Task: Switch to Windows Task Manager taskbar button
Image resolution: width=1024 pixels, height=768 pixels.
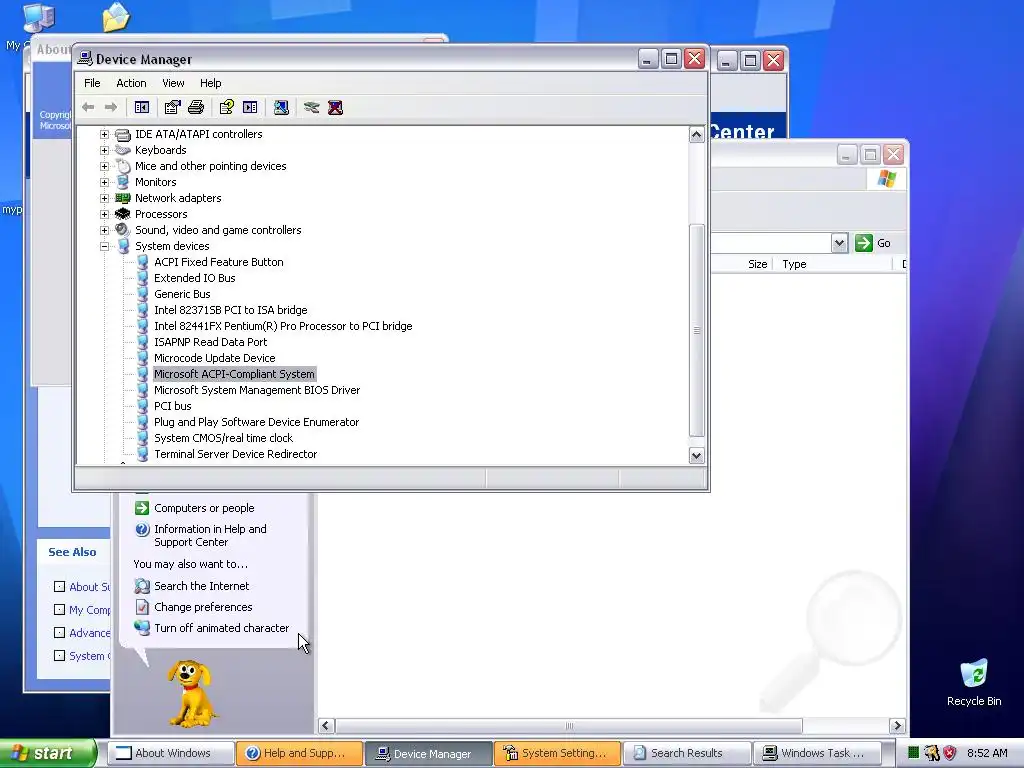Action: tap(817, 753)
